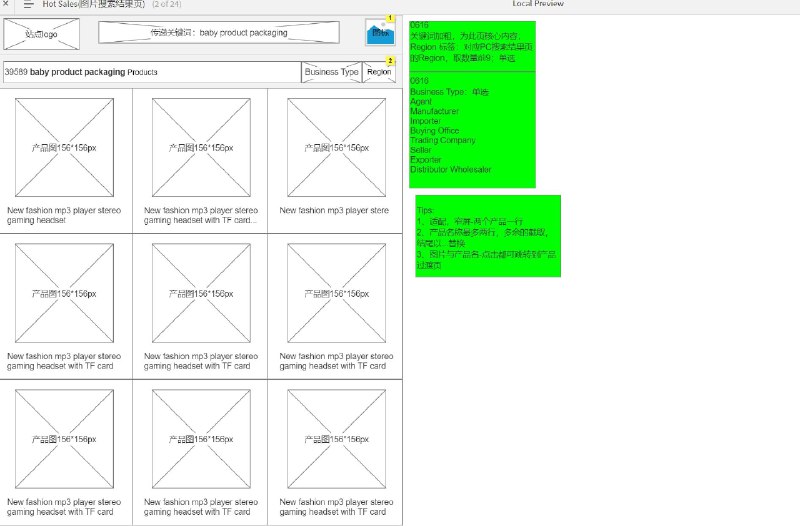Expand the Region filter
The image size is (800, 526).
coord(379,72)
